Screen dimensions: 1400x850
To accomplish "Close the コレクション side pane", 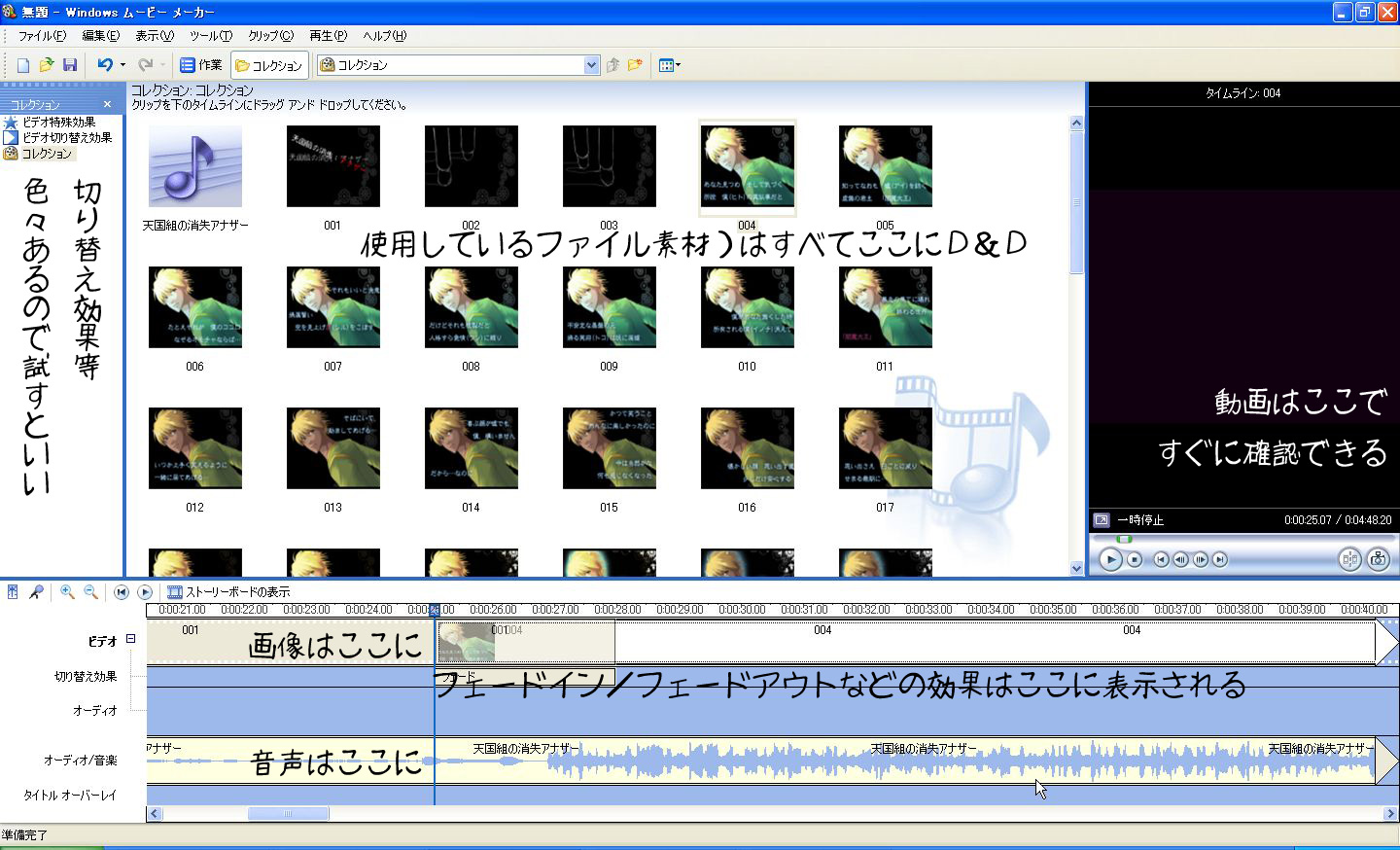I will click(x=108, y=104).
